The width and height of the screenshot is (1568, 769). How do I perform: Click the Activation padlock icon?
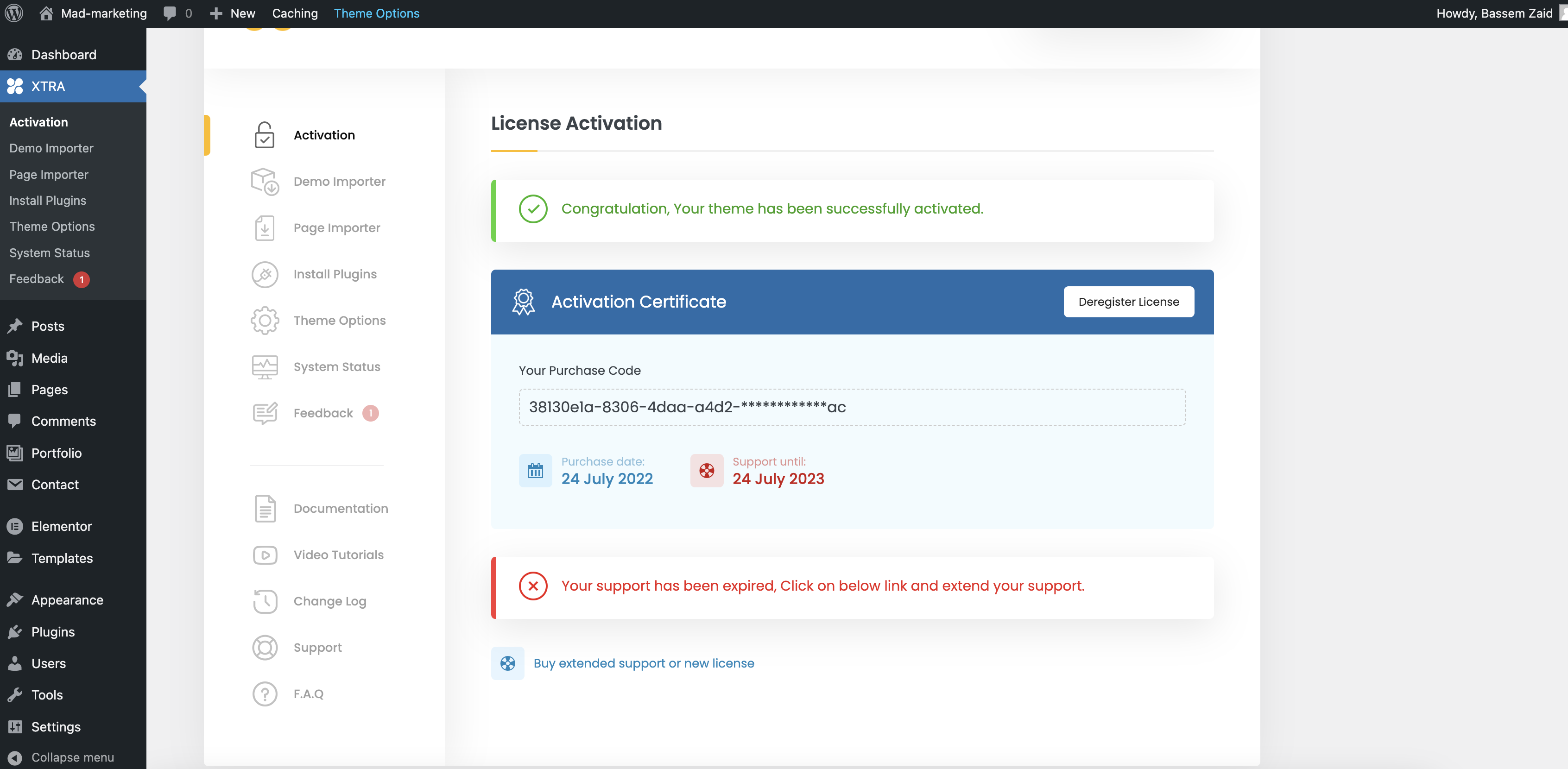click(x=264, y=135)
